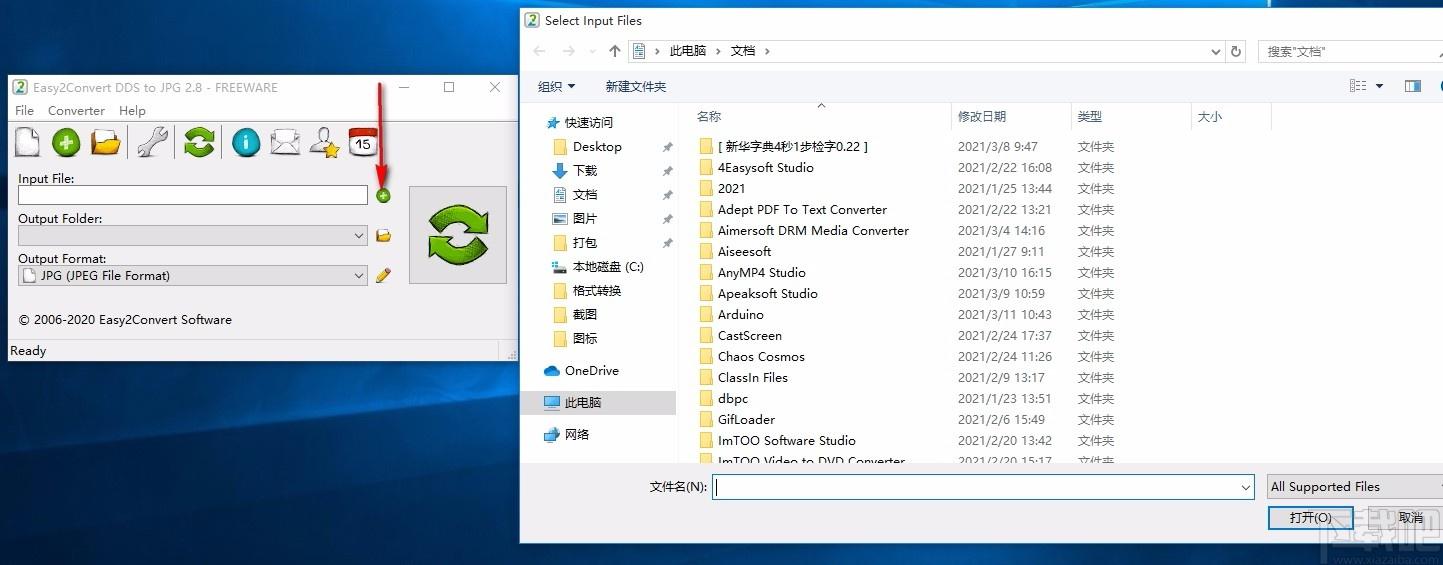Open the All Supported Files type dropdown
Viewport: 1443px width, 565px height.
(1354, 487)
